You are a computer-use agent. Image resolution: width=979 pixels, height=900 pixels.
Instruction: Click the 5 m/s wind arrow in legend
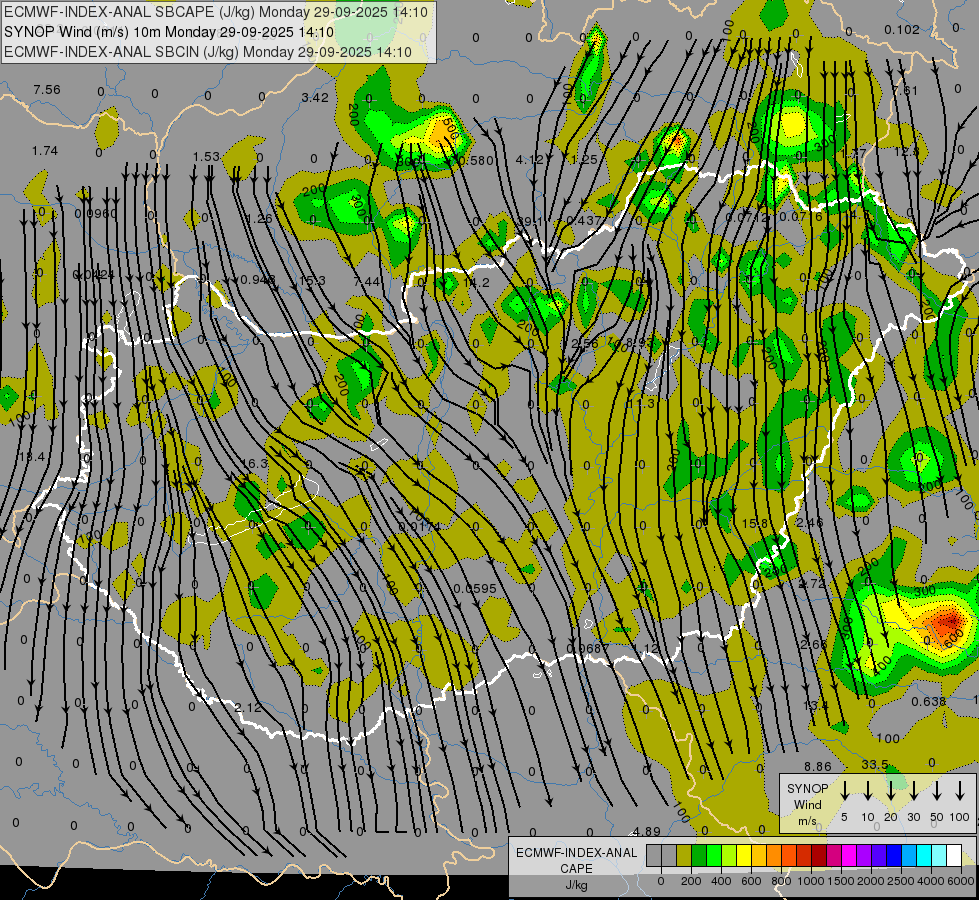[x=845, y=790]
